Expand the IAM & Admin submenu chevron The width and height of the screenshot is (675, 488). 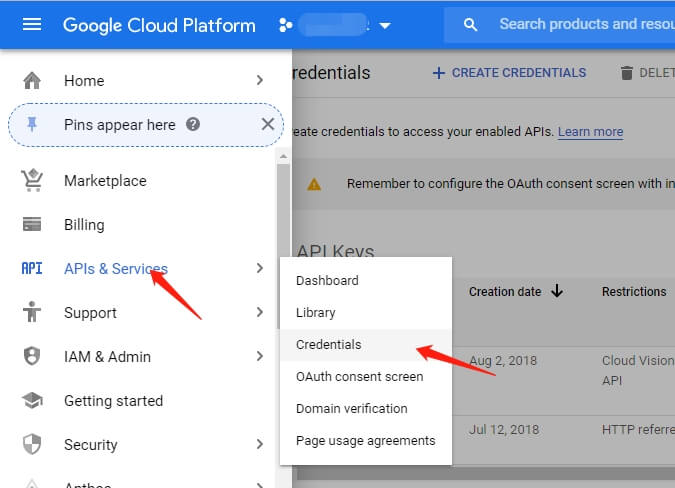point(260,357)
